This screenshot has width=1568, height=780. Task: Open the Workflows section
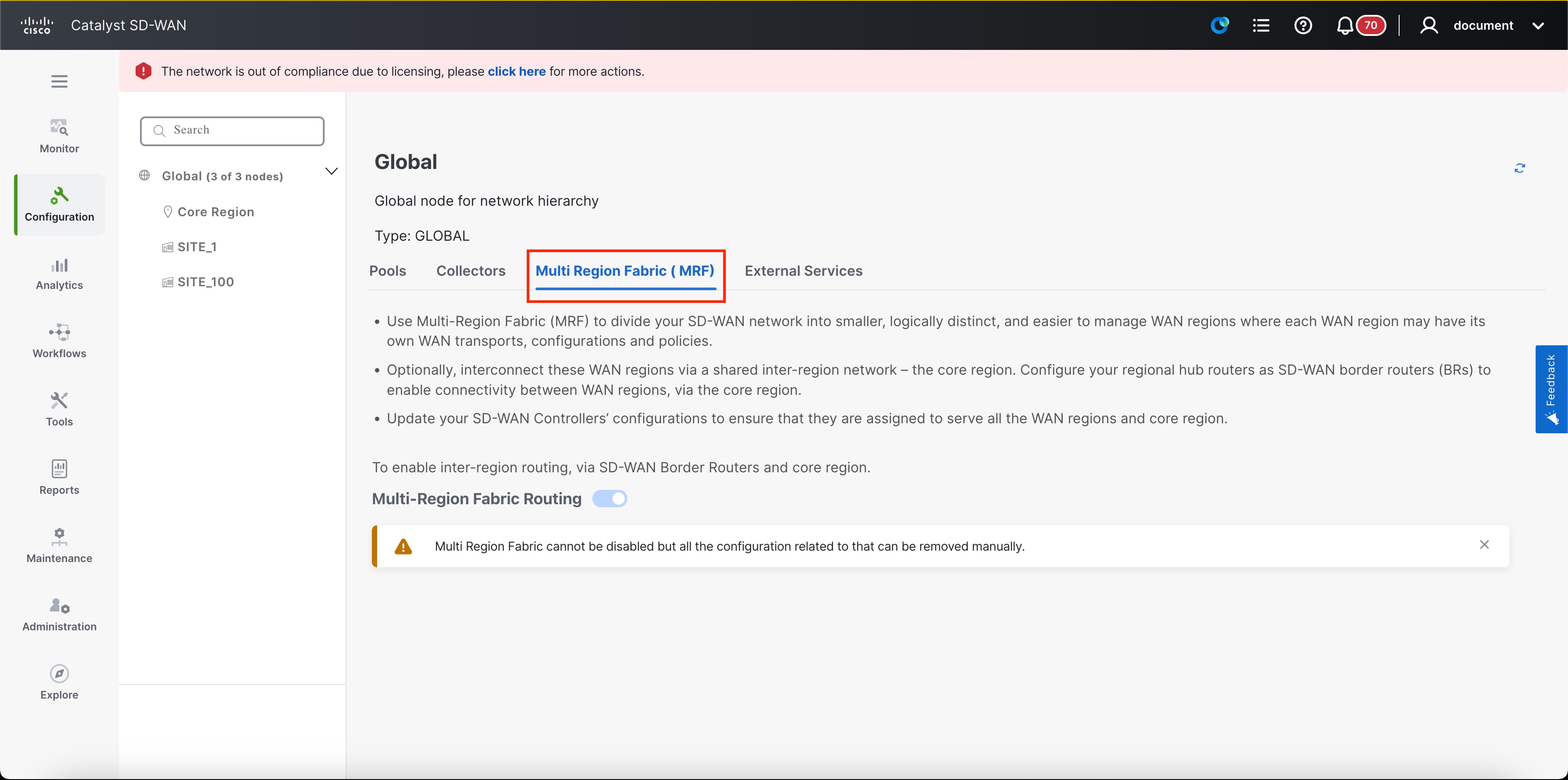59,341
